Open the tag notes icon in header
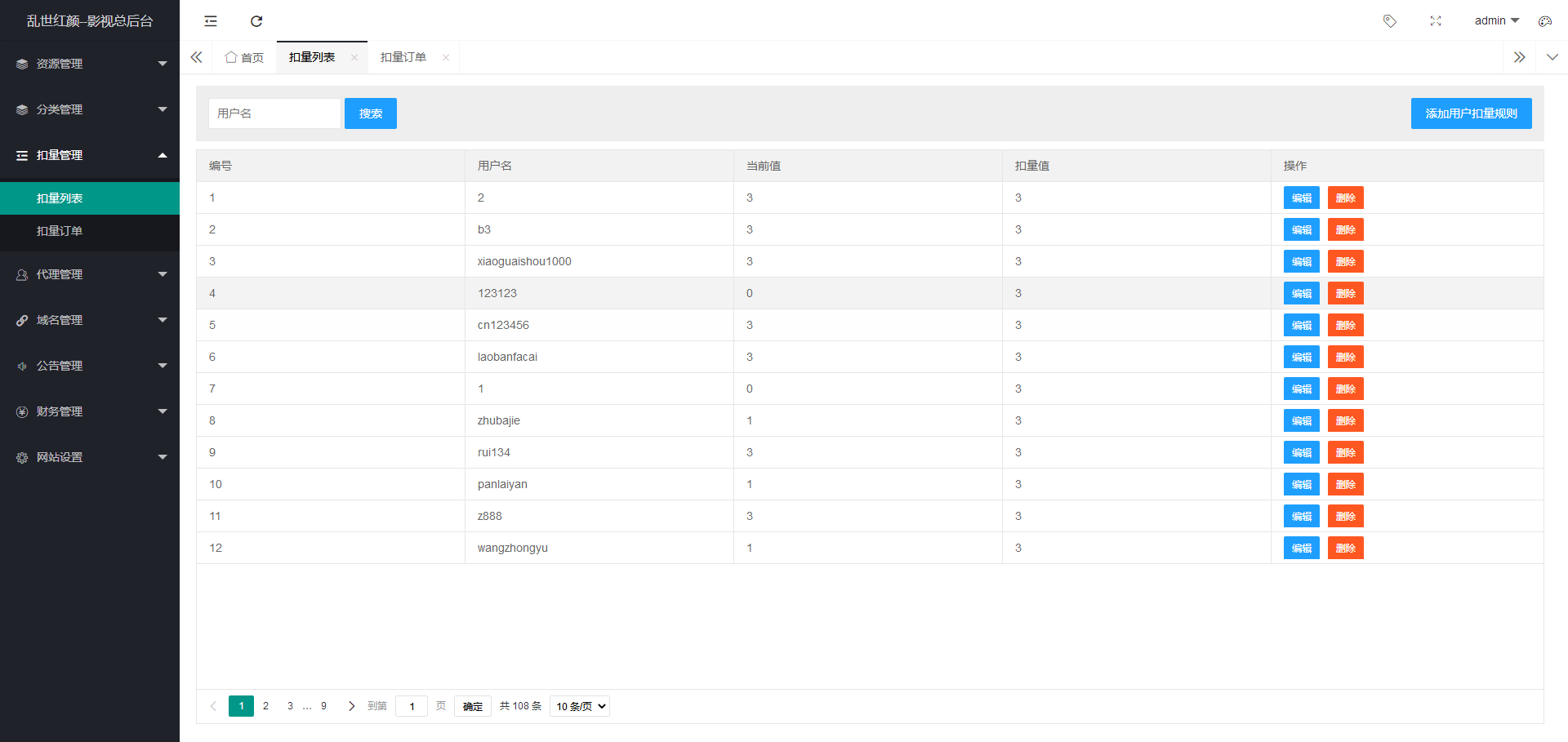 pyautogui.click(x=1389, y=21)
